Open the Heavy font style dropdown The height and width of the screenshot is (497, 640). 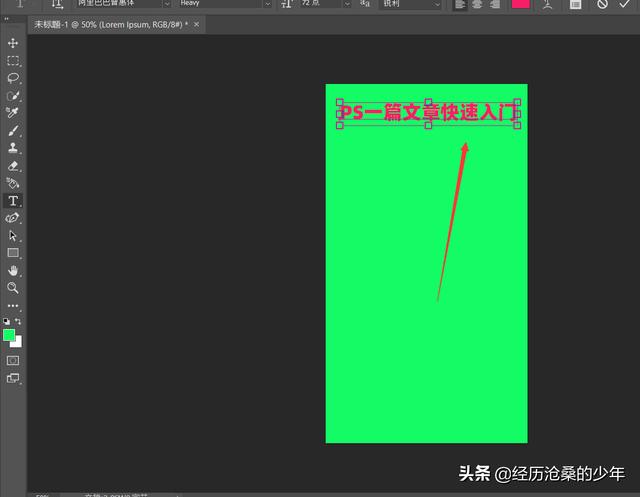[267, 4]
